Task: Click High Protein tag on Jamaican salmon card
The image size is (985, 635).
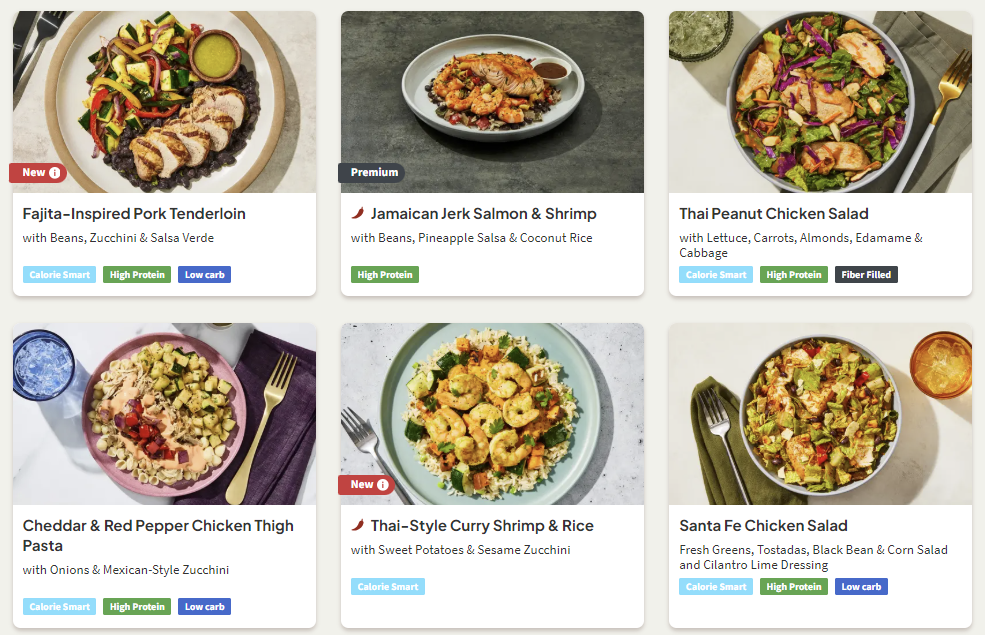Action: (385, 275)
